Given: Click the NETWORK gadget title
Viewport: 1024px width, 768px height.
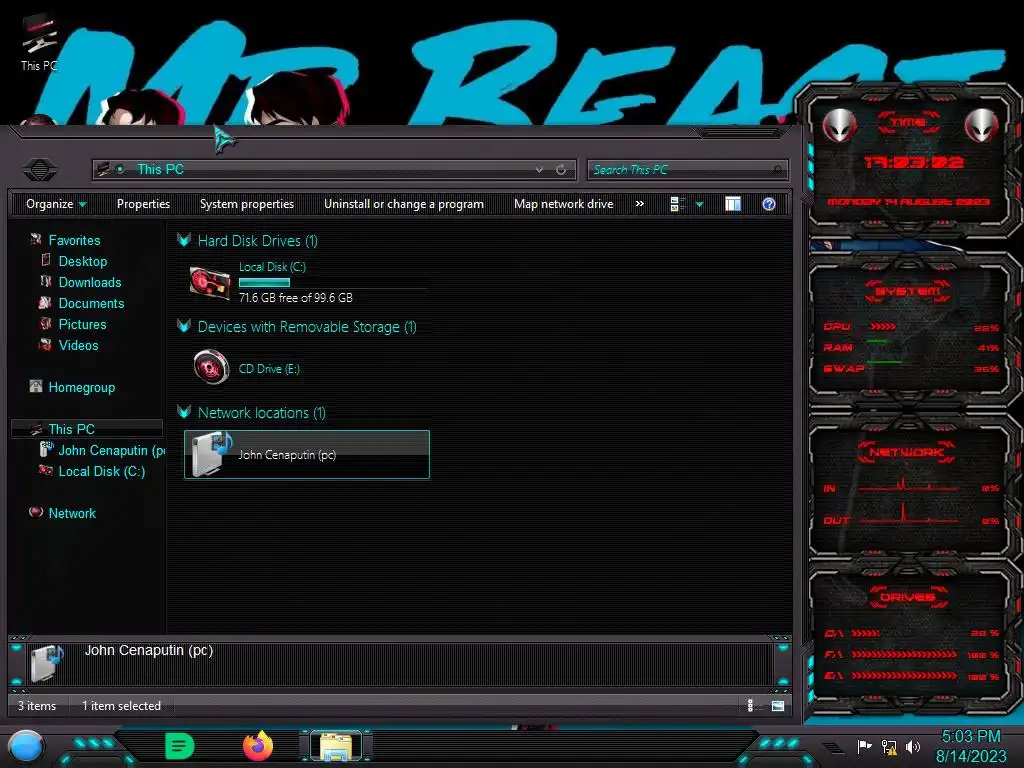Looking at the screenshot, I should point(906,452).
